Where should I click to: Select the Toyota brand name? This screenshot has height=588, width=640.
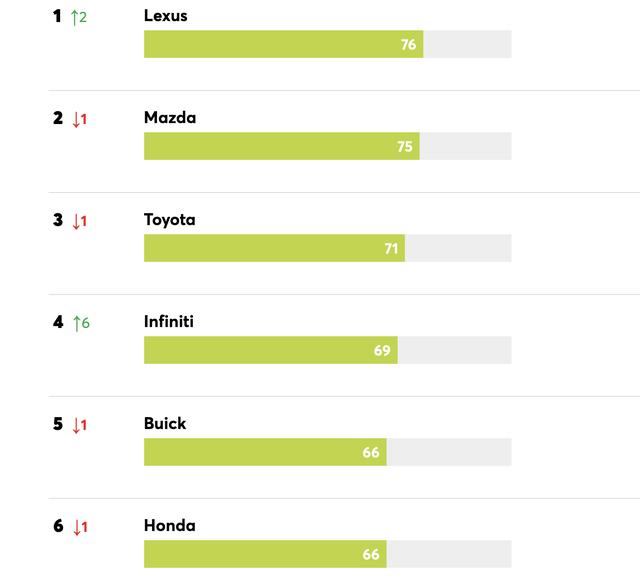(x=170, y=220)
